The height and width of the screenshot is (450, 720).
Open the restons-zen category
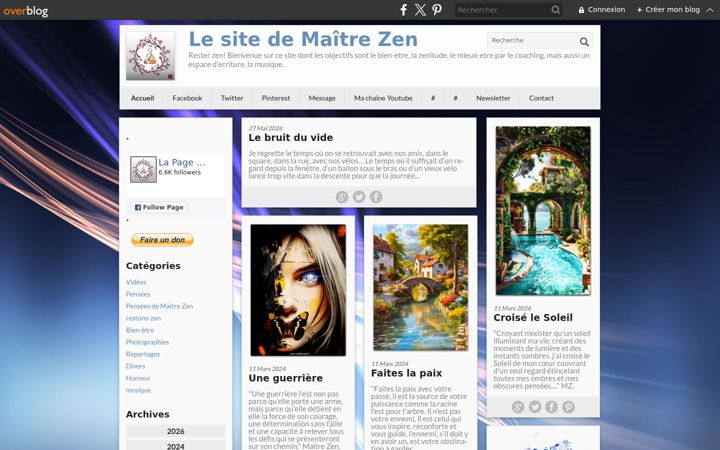click(x=143, y=318)
